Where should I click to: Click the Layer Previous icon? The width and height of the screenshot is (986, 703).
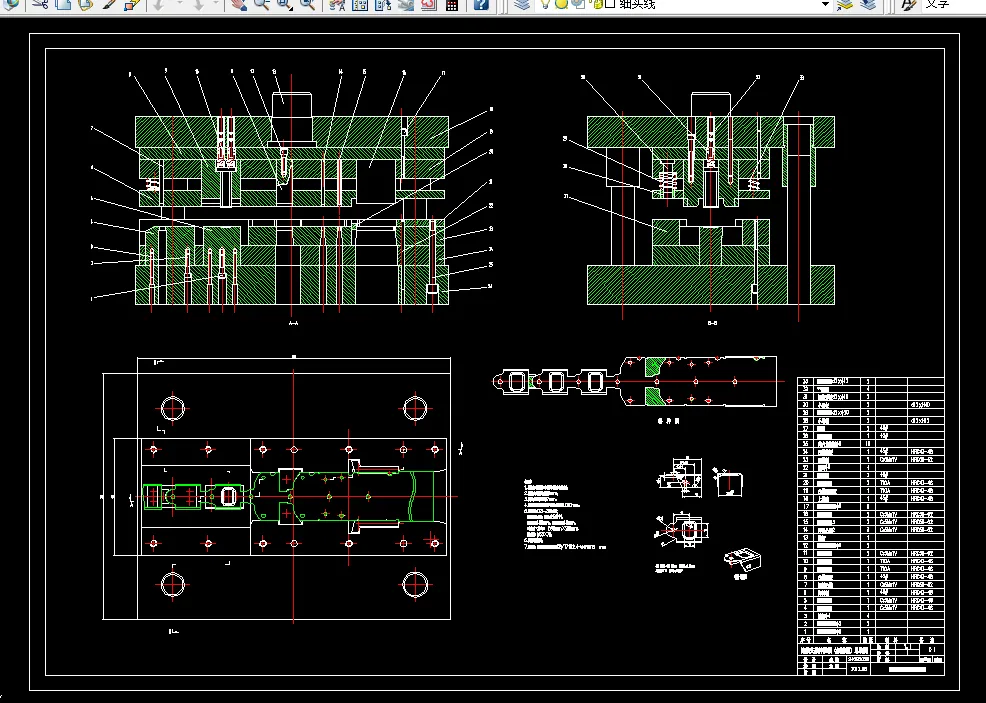868,4
